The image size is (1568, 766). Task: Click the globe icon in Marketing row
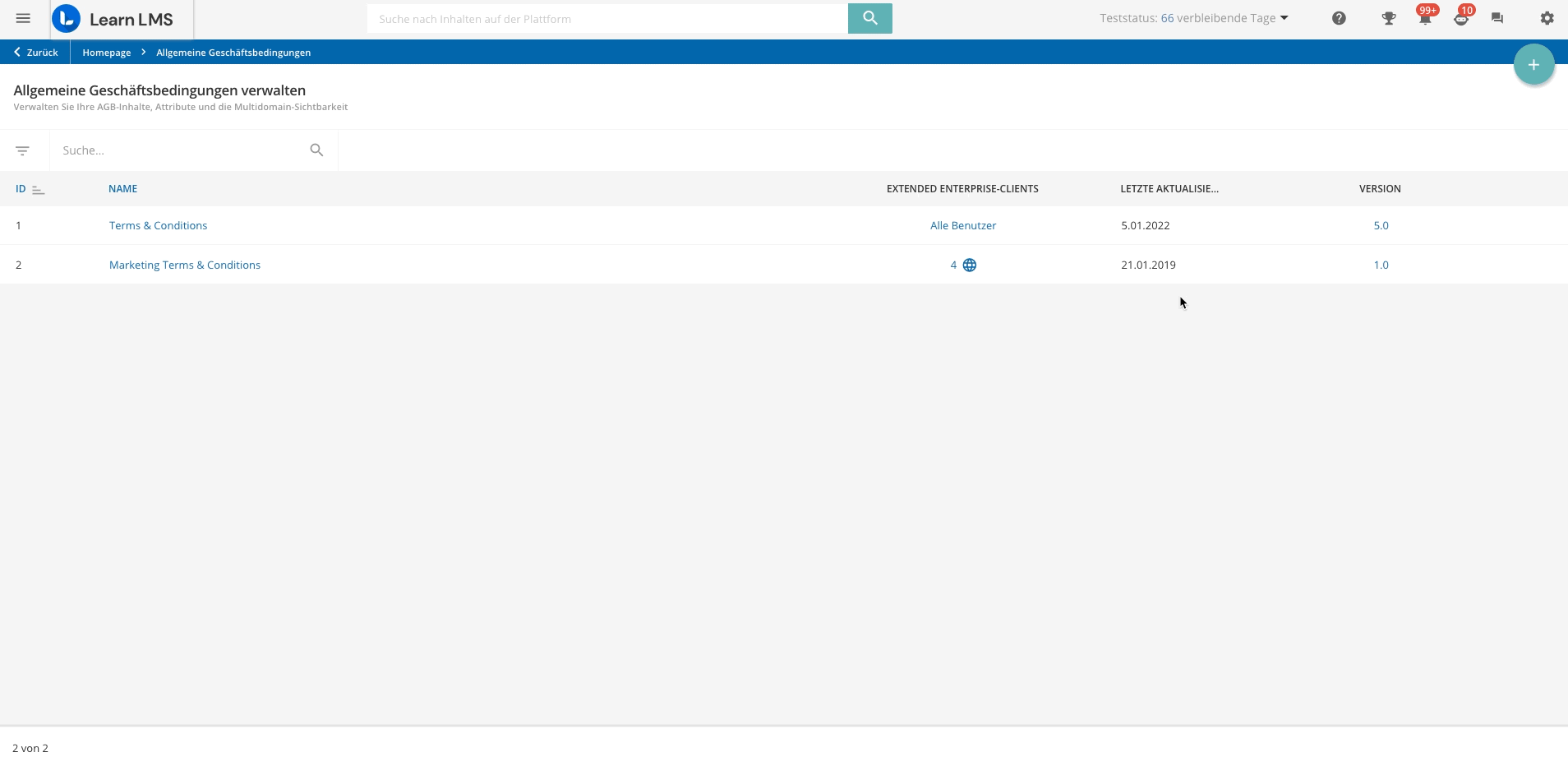point(970,265)
